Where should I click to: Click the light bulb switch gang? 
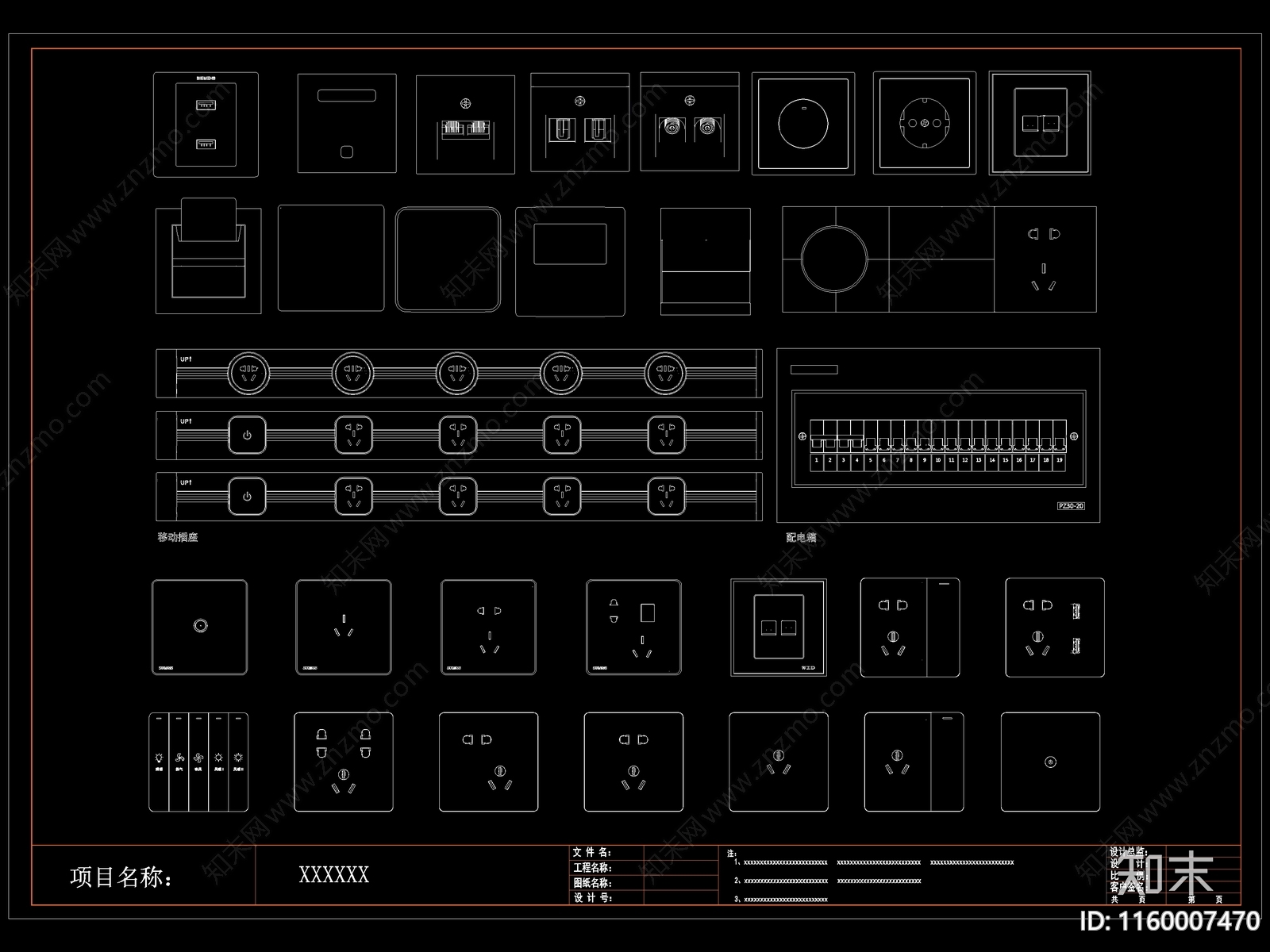tap(159, 762)
